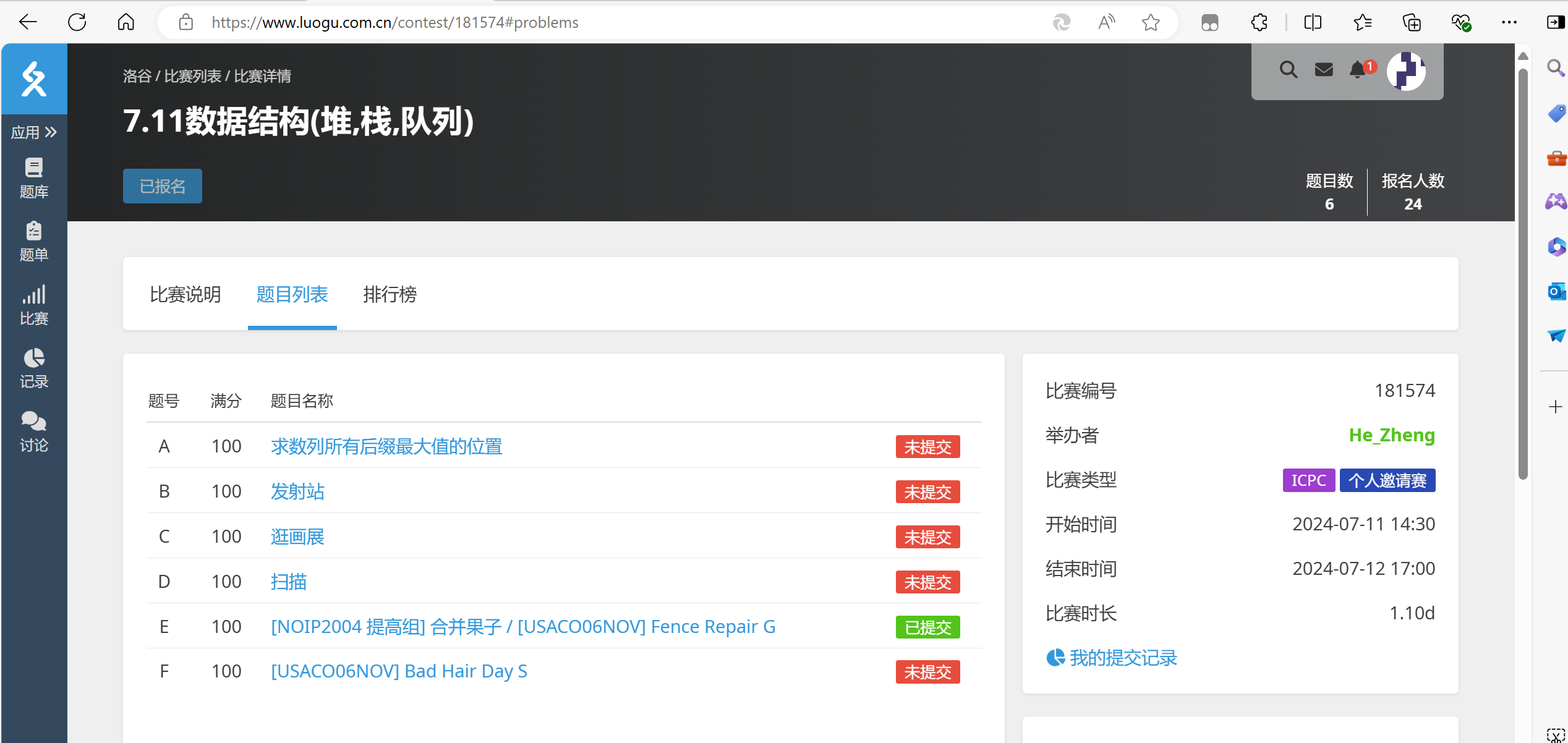Add this page to favorites star
The height and width of the screenshot is (743, 1568).
tap(1150, 23)
